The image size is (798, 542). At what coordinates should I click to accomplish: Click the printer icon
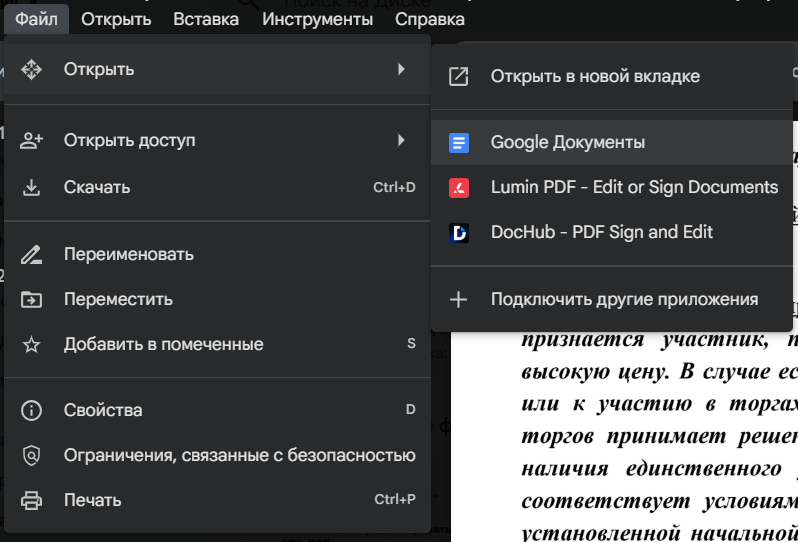(x=32, y=500)
